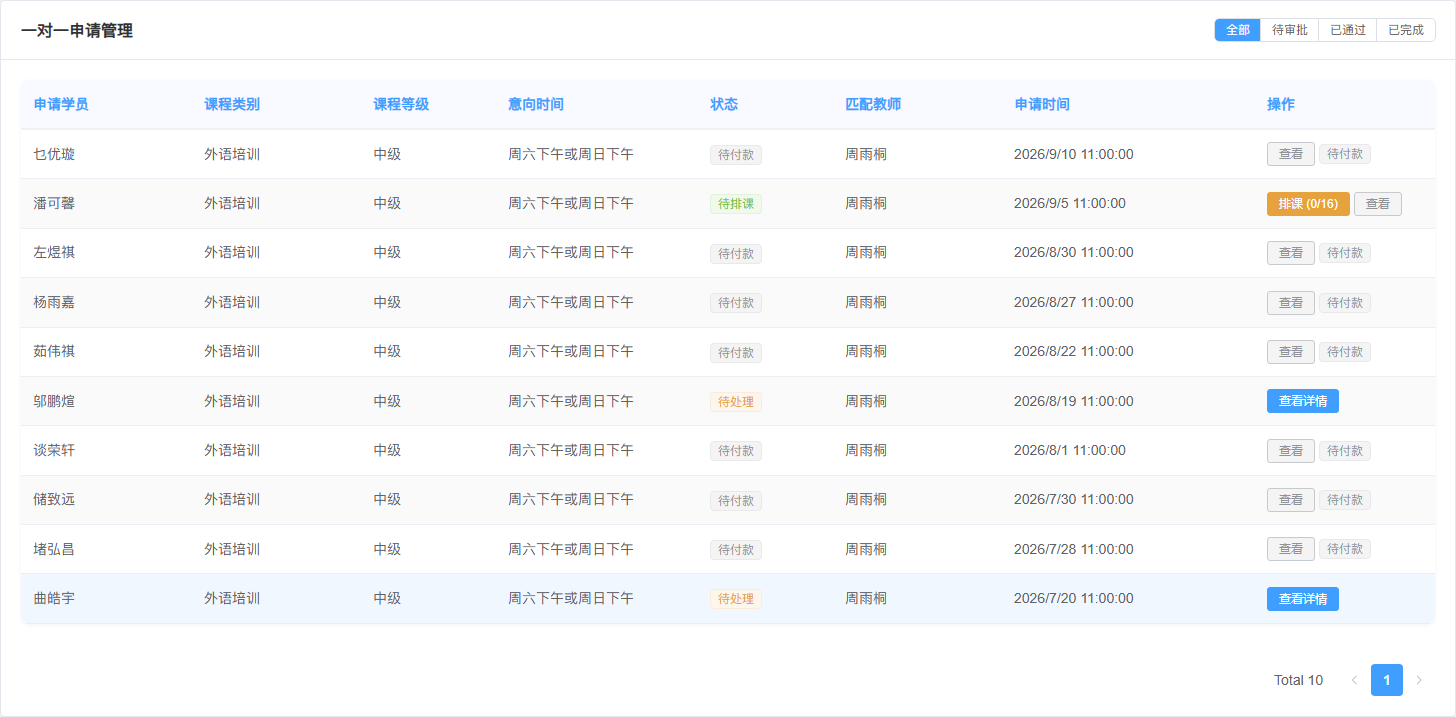Select student name 乜优璇

click(54, 154)
